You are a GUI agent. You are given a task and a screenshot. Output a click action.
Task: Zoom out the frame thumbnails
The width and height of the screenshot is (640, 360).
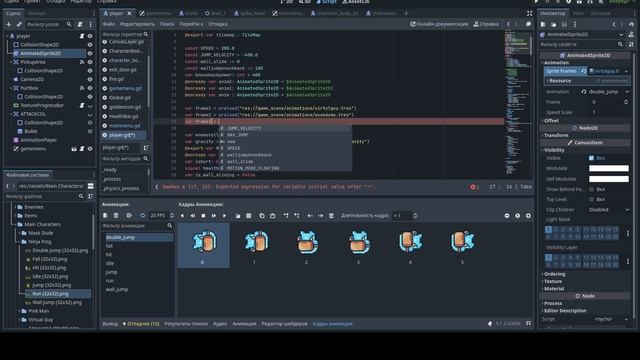point(507,216)
